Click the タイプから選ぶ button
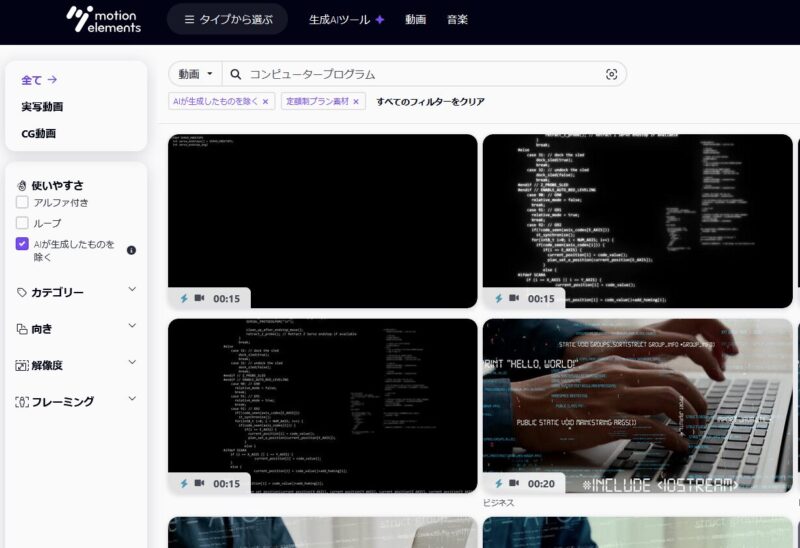 (x=227, y=19)
